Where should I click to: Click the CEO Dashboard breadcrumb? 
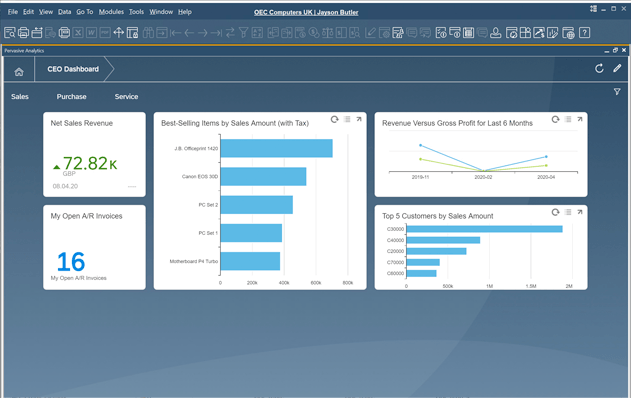point(73,69)
